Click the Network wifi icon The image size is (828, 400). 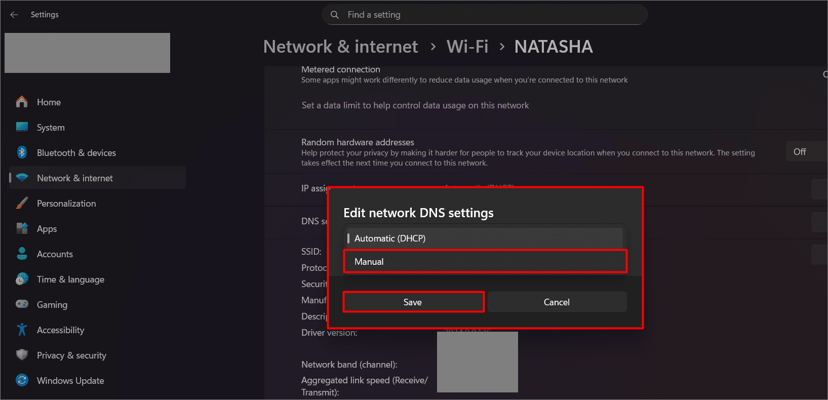tap(22, 178)
